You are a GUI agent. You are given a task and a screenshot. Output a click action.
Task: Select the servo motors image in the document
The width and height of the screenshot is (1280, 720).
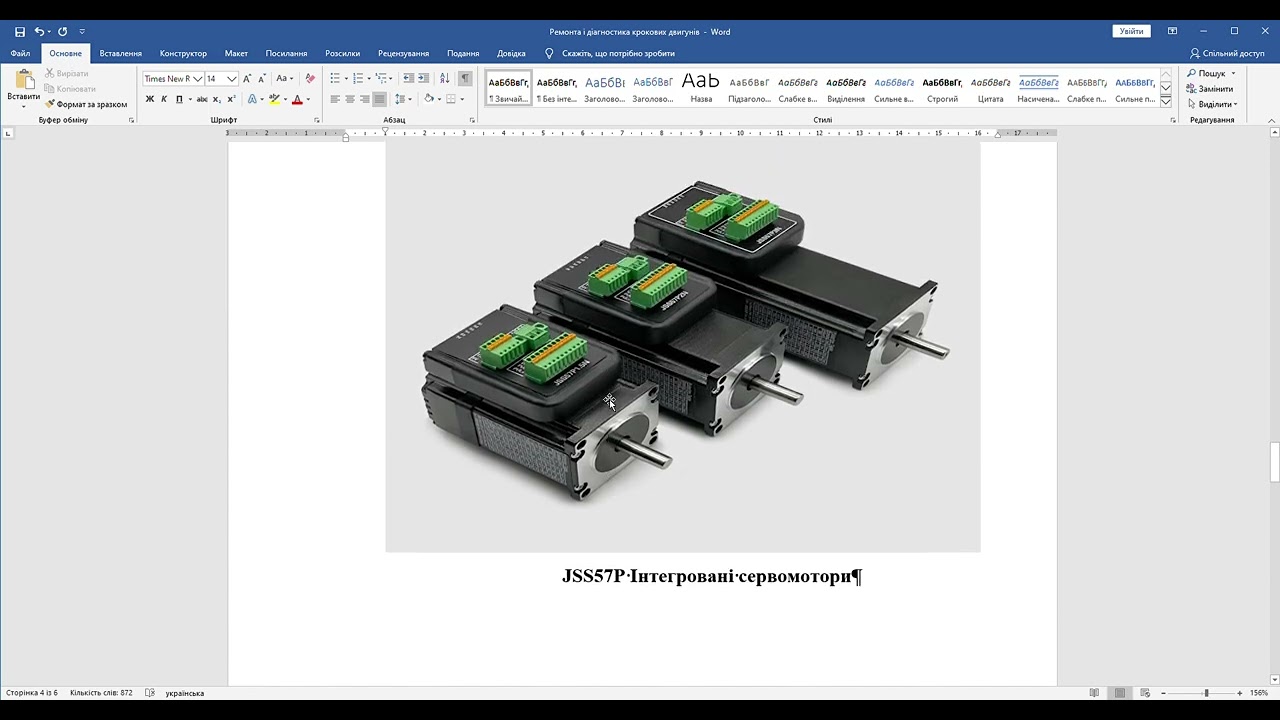[x=683, y=346]
